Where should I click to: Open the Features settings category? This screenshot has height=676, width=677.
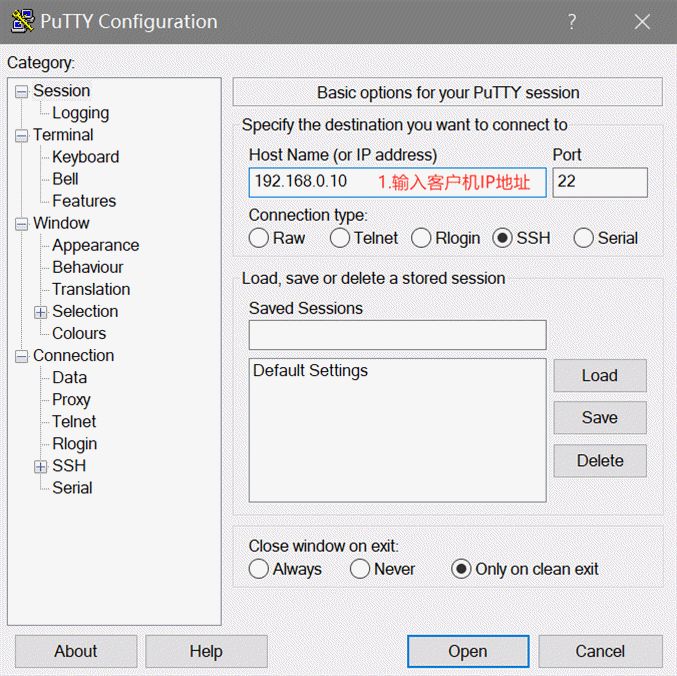[x=84, y=201]
